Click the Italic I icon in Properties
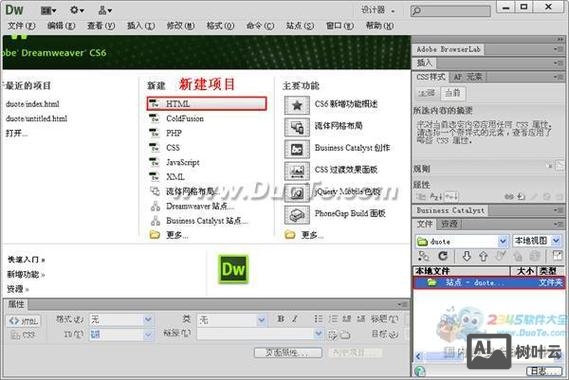 (295, 319)
